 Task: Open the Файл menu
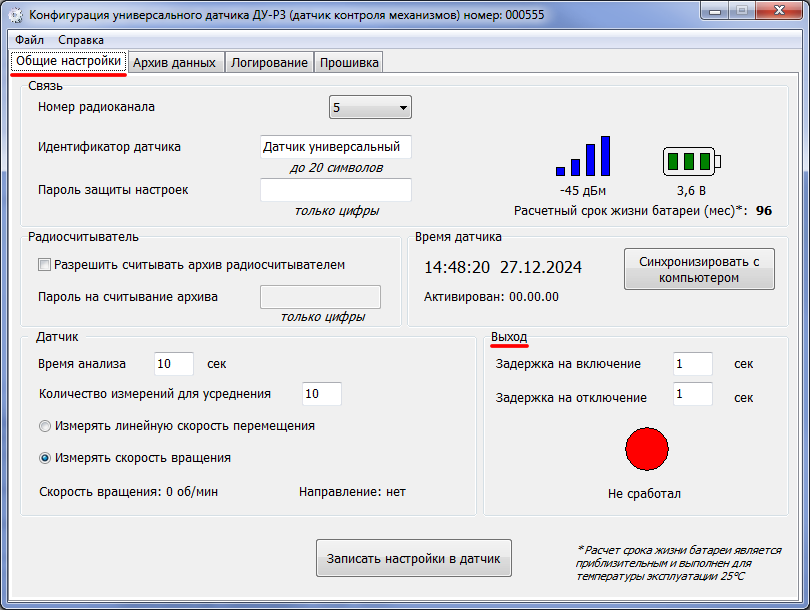pos(29,40)
